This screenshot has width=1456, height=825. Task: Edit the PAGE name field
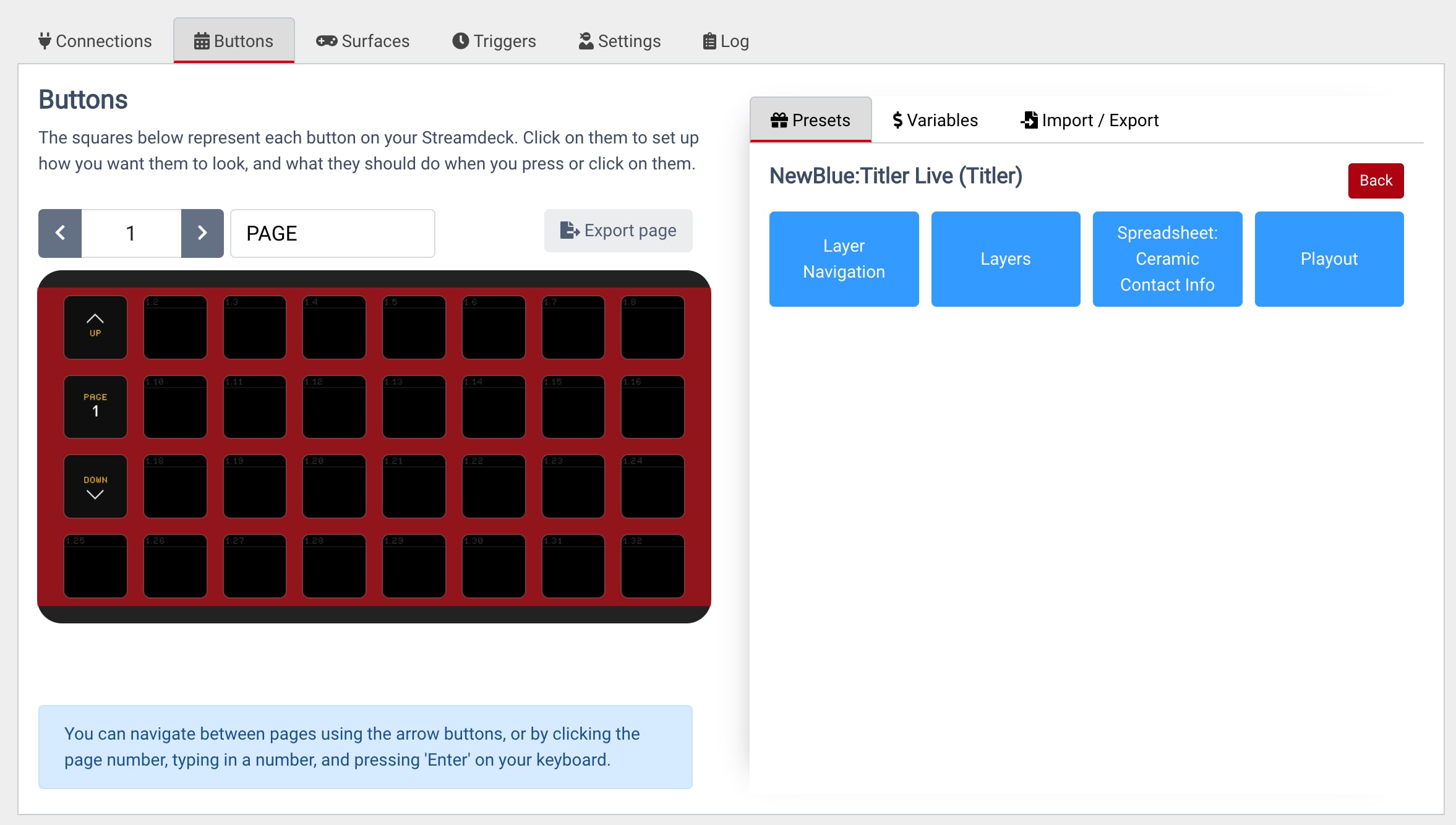[333, 233]
